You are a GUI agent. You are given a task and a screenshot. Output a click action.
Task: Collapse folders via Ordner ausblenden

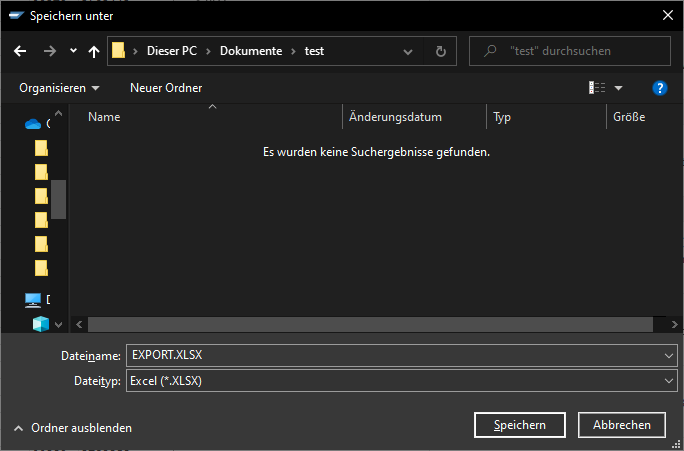click(x=72, y=427)
